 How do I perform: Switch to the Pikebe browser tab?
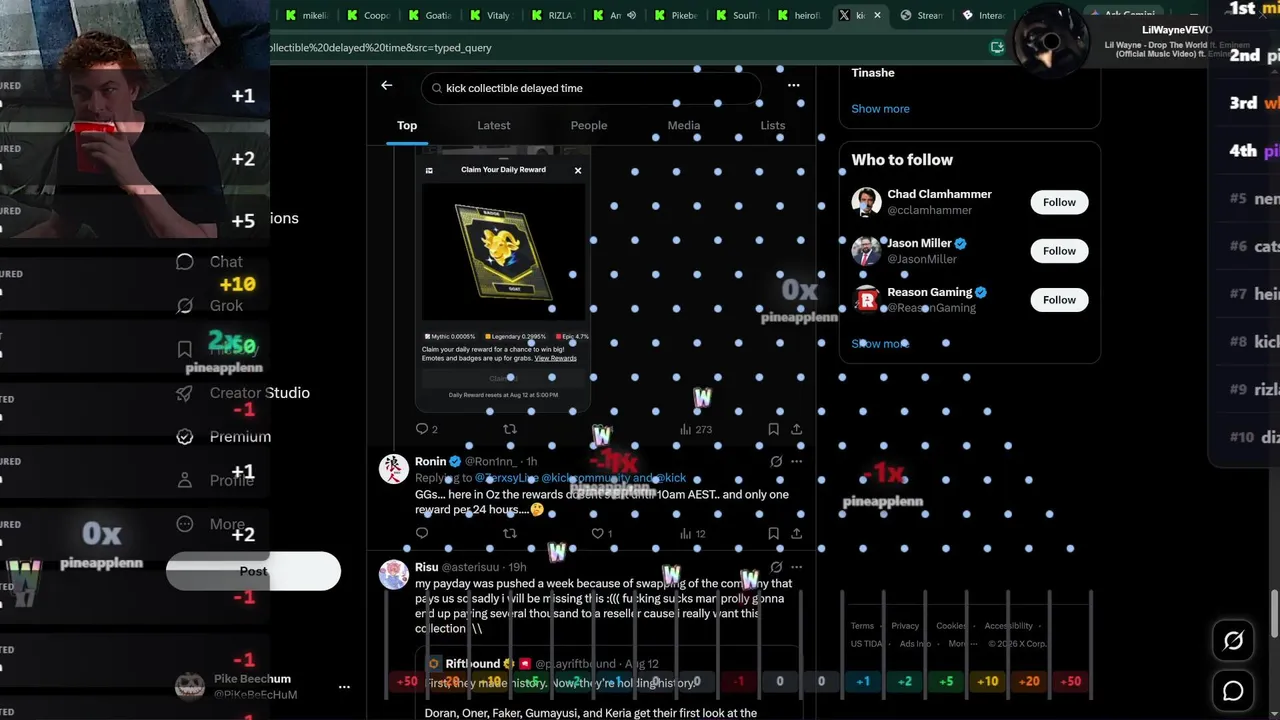point(678,15)
